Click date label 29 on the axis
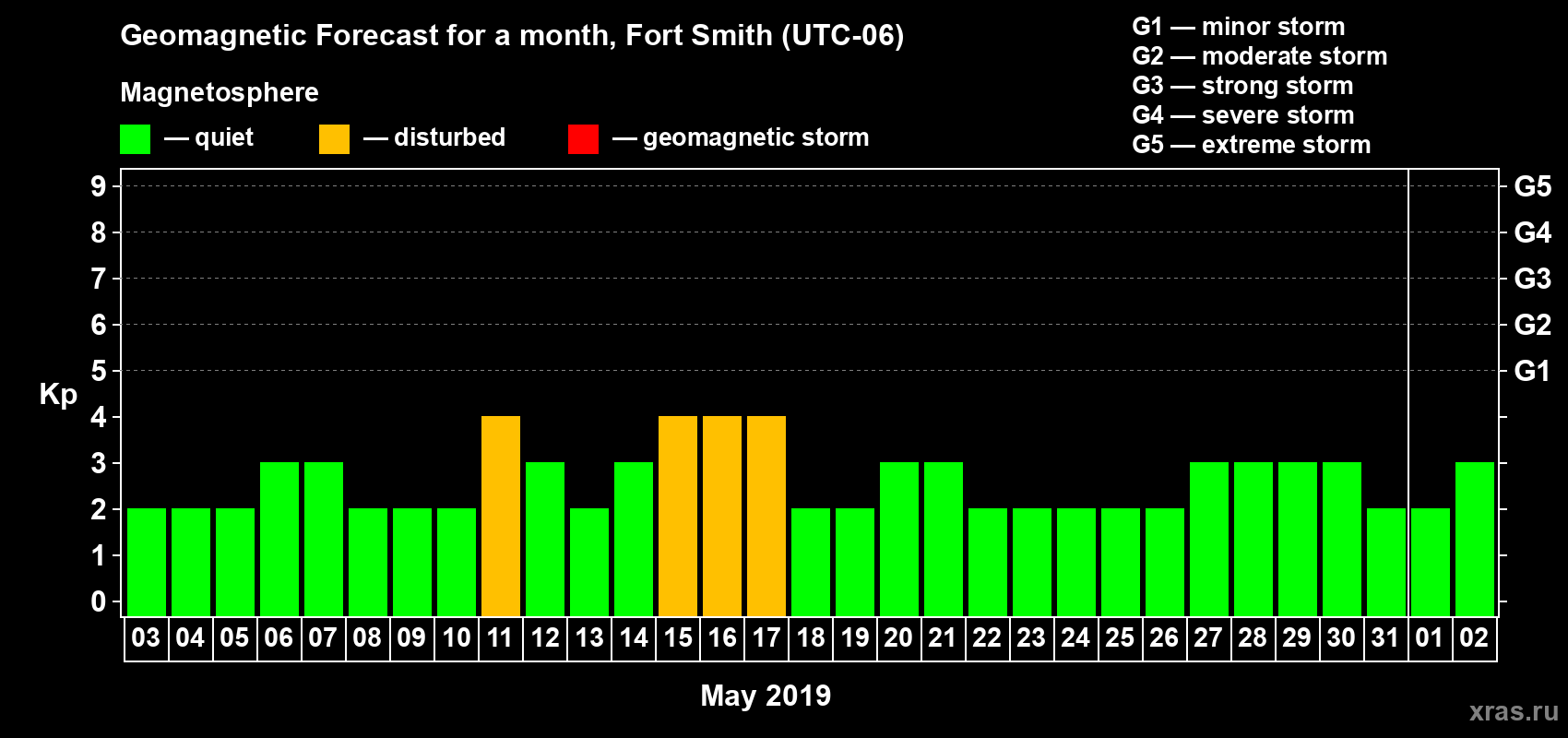1568x738 pixels. (1297, 637)
